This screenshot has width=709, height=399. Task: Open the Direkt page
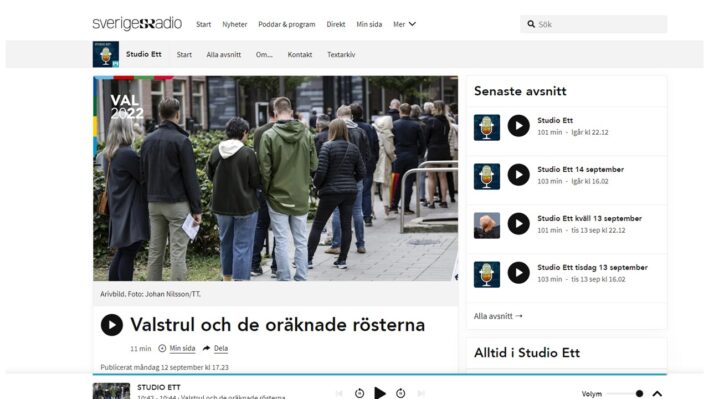(336, 24)
